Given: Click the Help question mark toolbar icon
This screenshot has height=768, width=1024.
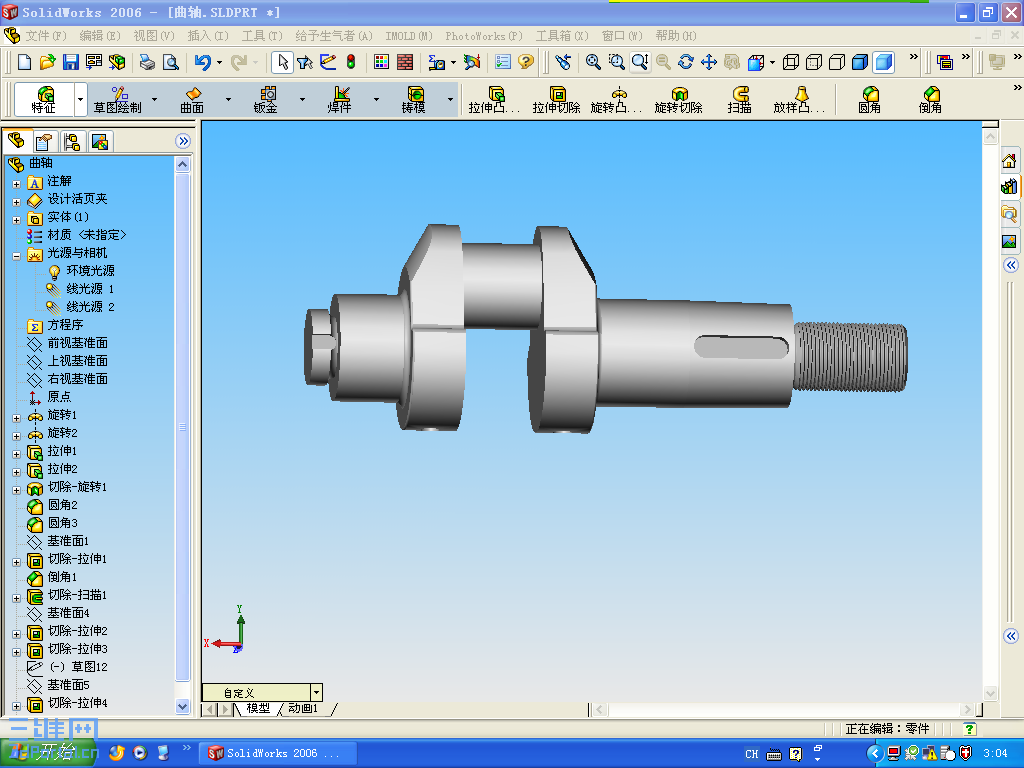Looking at the screenshot, I should click(526, 62).
